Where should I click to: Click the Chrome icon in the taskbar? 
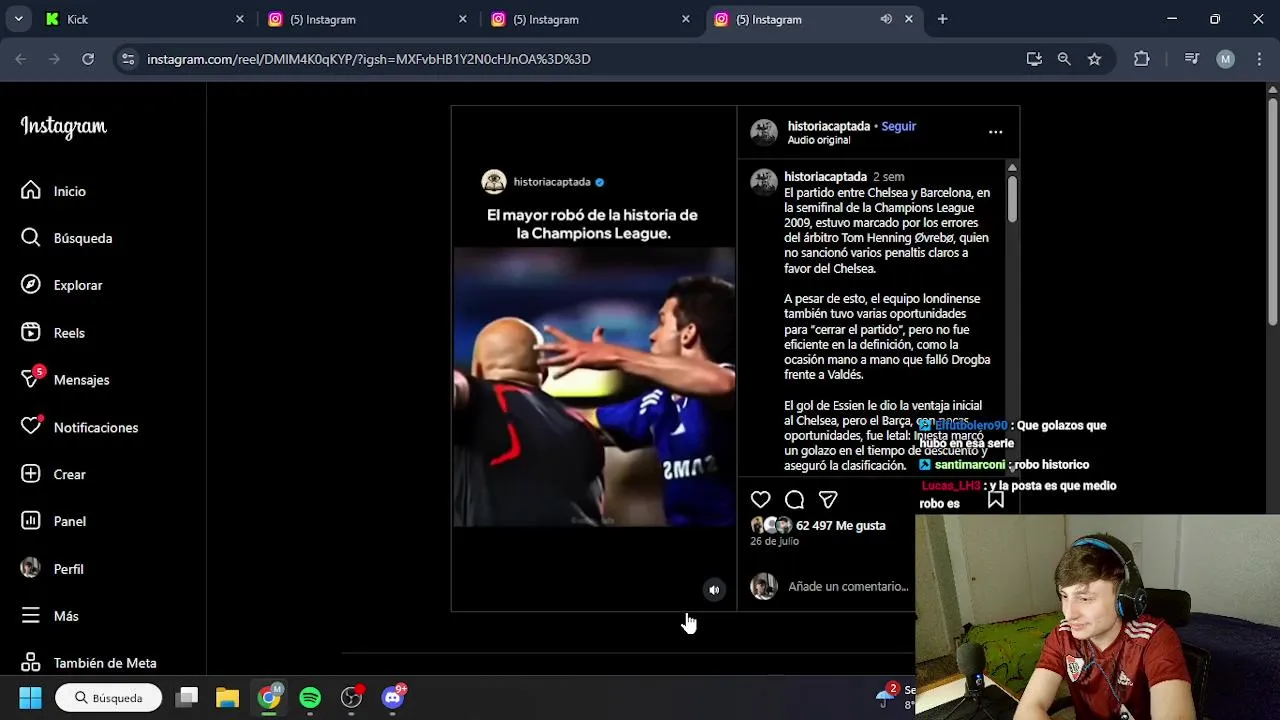(269, 698)
